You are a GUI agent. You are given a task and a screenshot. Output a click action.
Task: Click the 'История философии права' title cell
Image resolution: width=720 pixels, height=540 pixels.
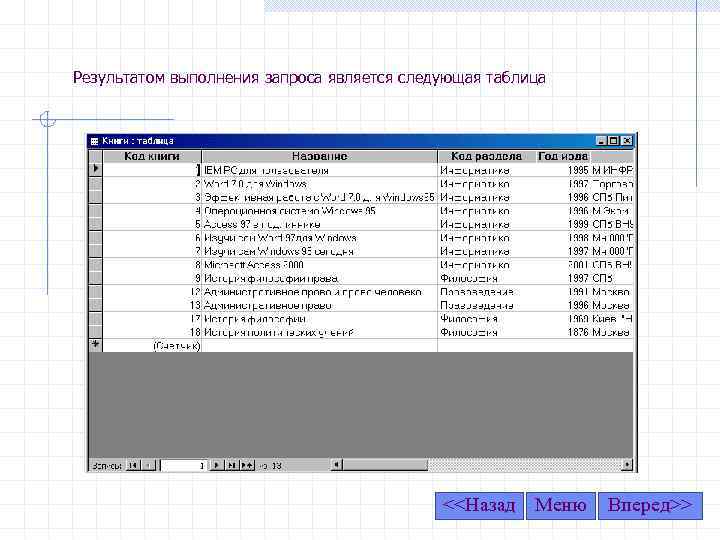pos(320,278)
